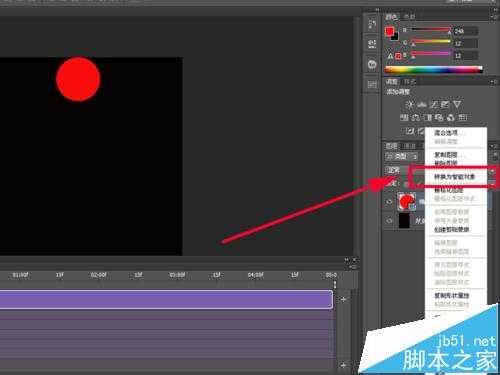Hide the red ellipse shape layer
This screenshot has height=375, width=500.
tap(389, 202)
